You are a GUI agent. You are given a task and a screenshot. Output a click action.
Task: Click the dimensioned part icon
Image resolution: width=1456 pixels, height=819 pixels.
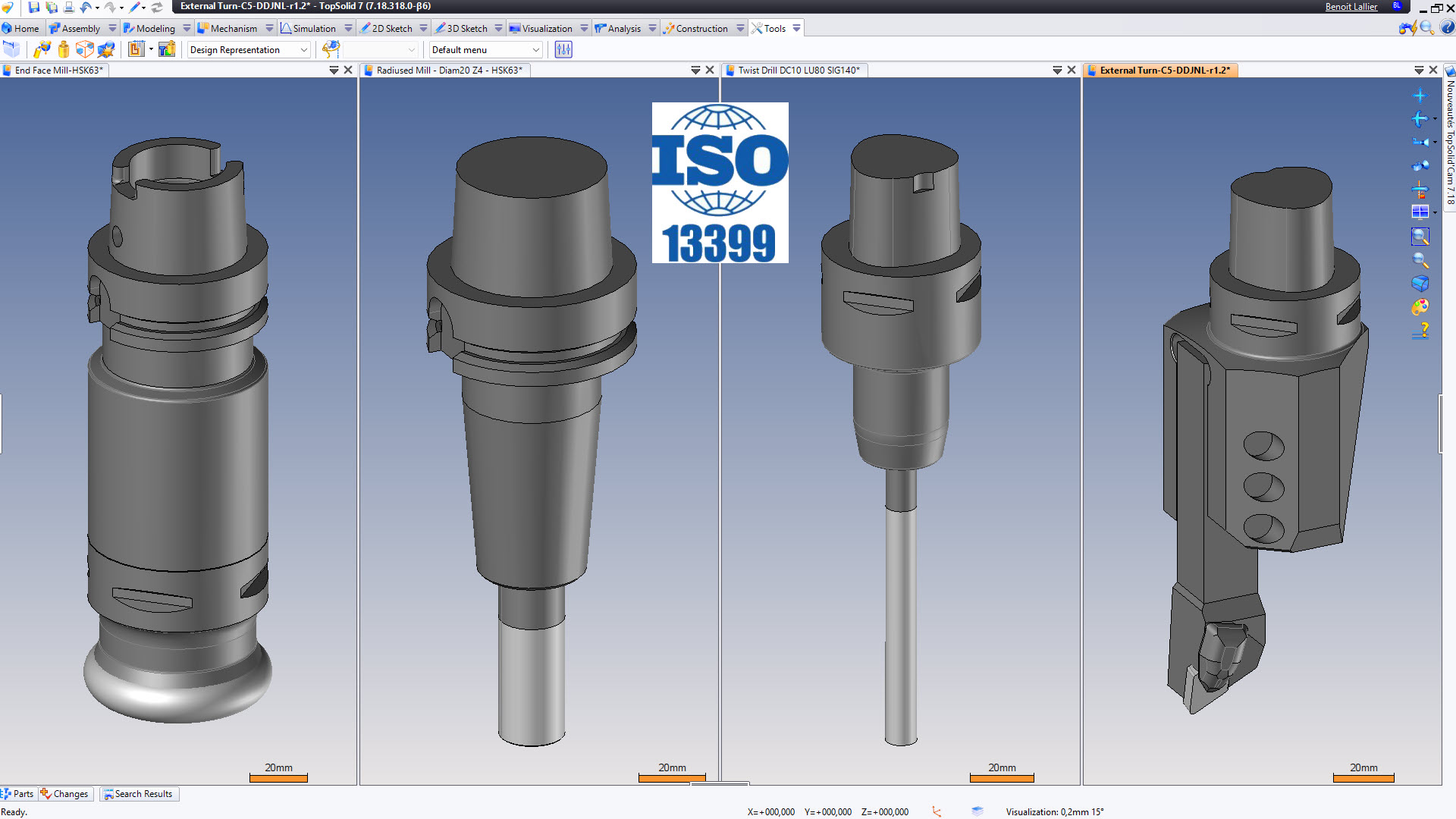[x=136, y=49]
